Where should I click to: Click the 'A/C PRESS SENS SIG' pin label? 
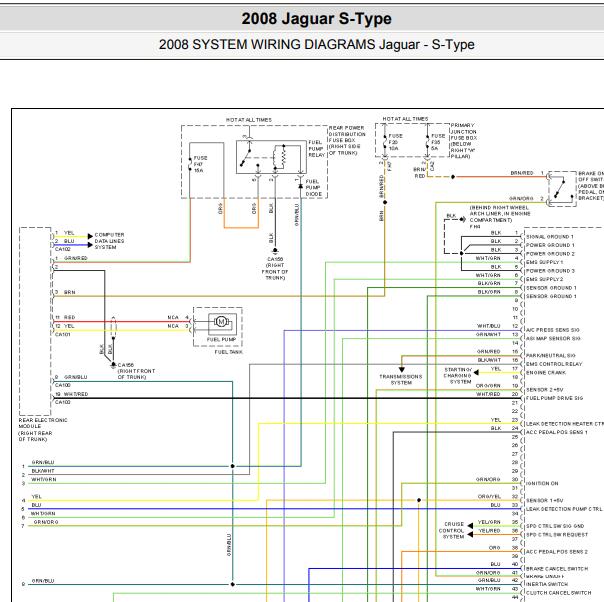(x=553, y=330)
